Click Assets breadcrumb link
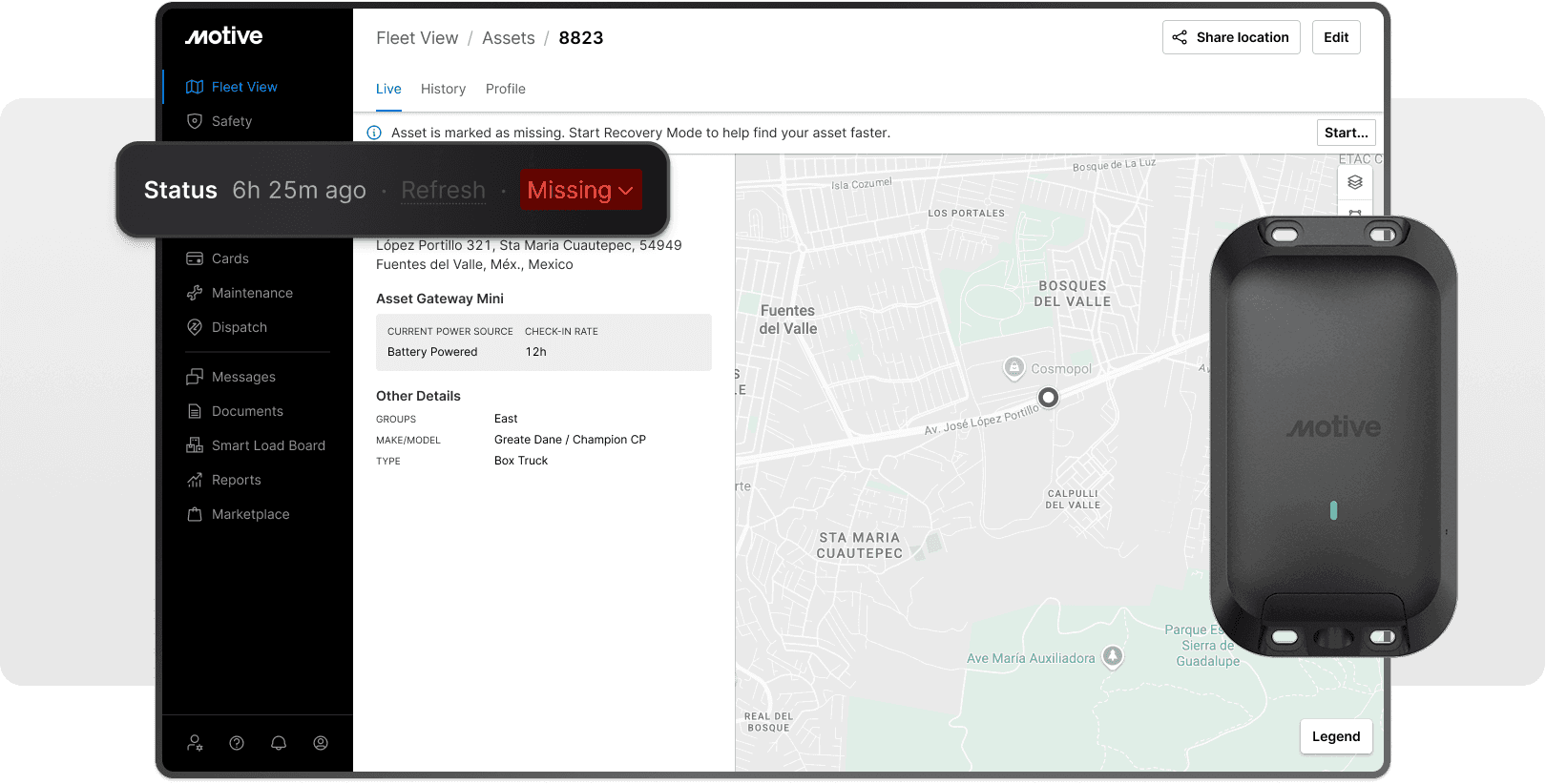The image size is (1567, 784). coord(508,38)
